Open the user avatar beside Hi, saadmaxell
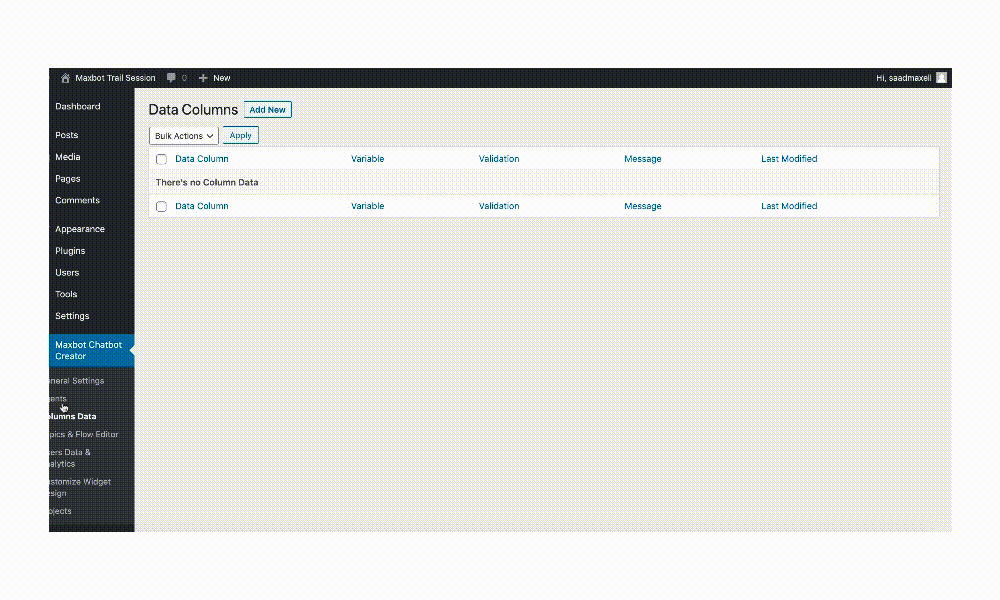The width and height of the screenshot is (1000, 600). 941,78
